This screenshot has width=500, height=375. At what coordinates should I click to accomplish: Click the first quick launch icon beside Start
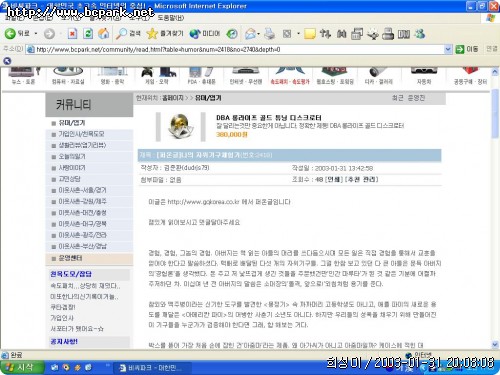(x=55, y=367)
